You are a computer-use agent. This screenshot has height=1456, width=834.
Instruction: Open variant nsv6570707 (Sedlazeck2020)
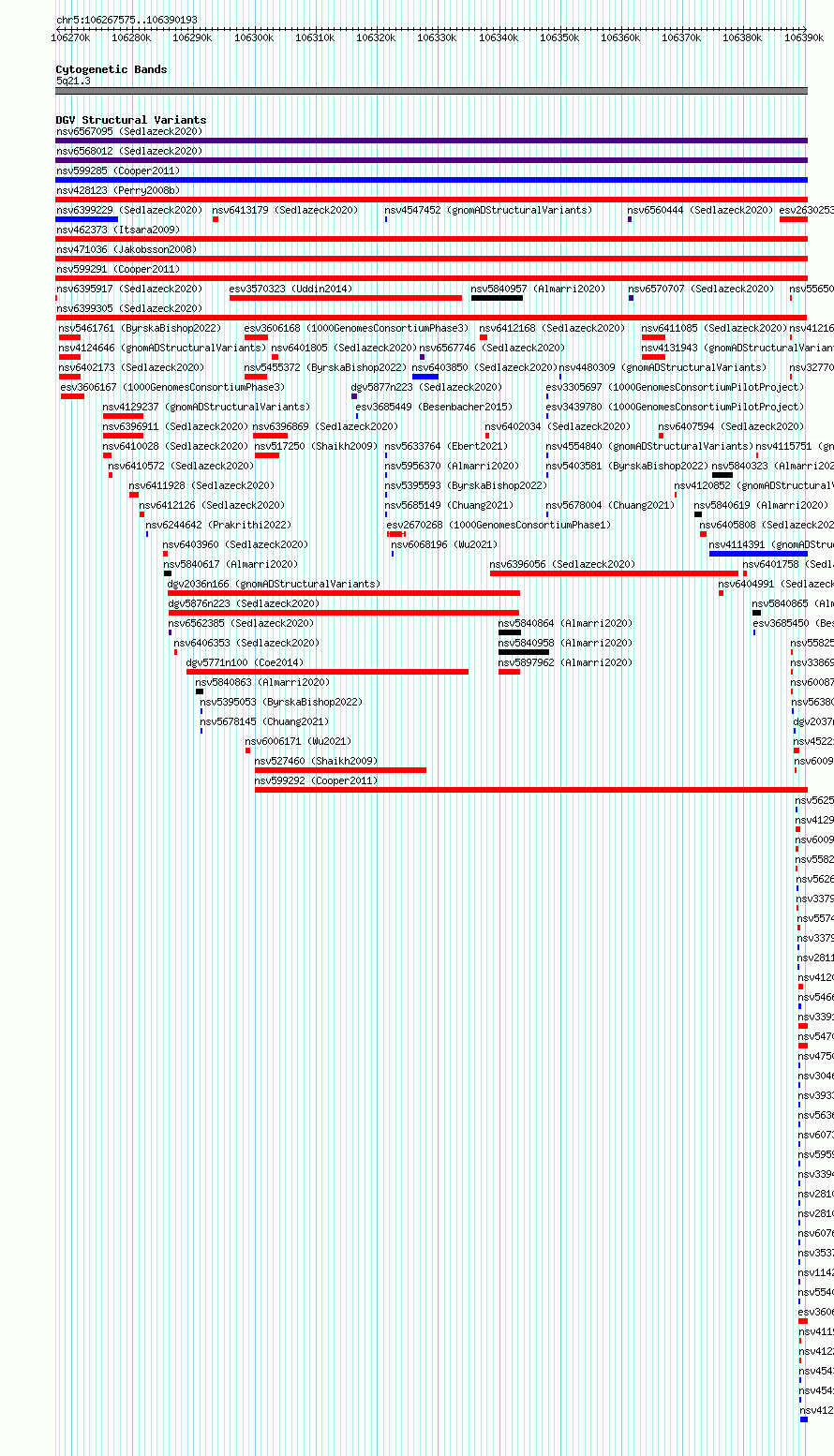701,289
